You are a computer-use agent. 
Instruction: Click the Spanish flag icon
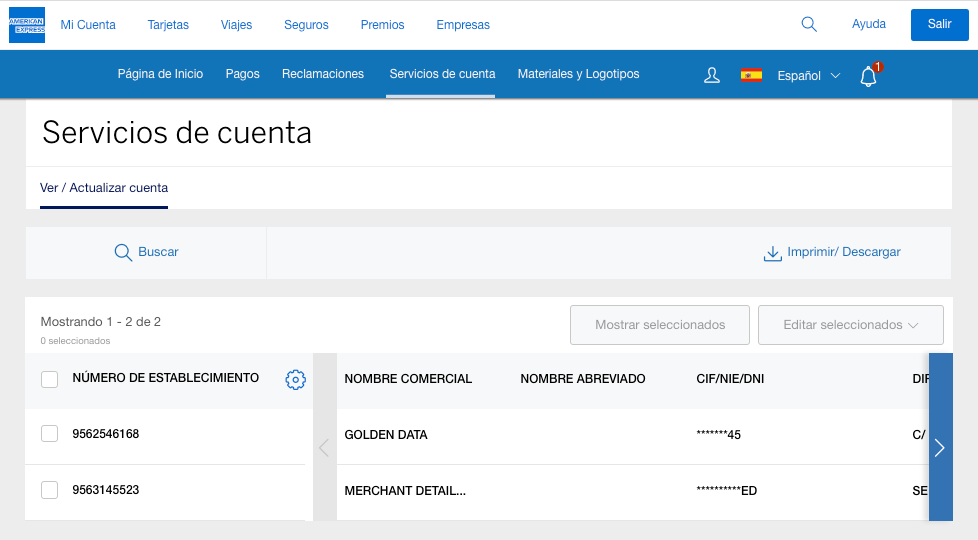pyautogui.click(x=751, y=75)
